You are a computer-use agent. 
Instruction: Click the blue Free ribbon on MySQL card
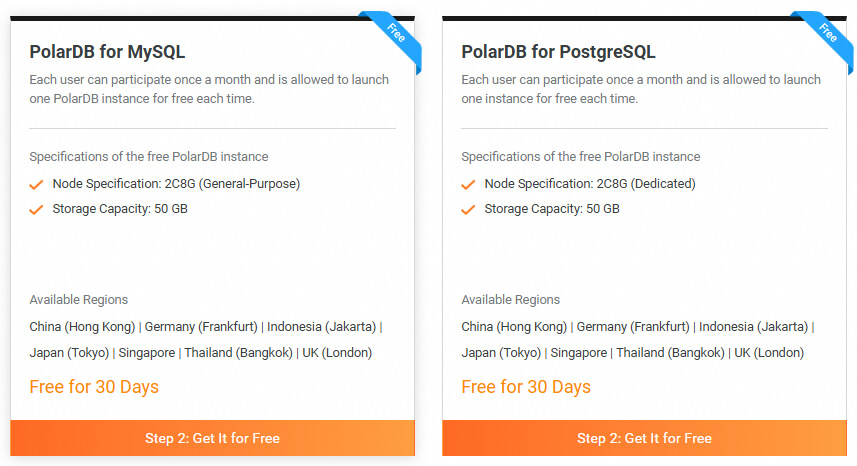tap(394, 36)
